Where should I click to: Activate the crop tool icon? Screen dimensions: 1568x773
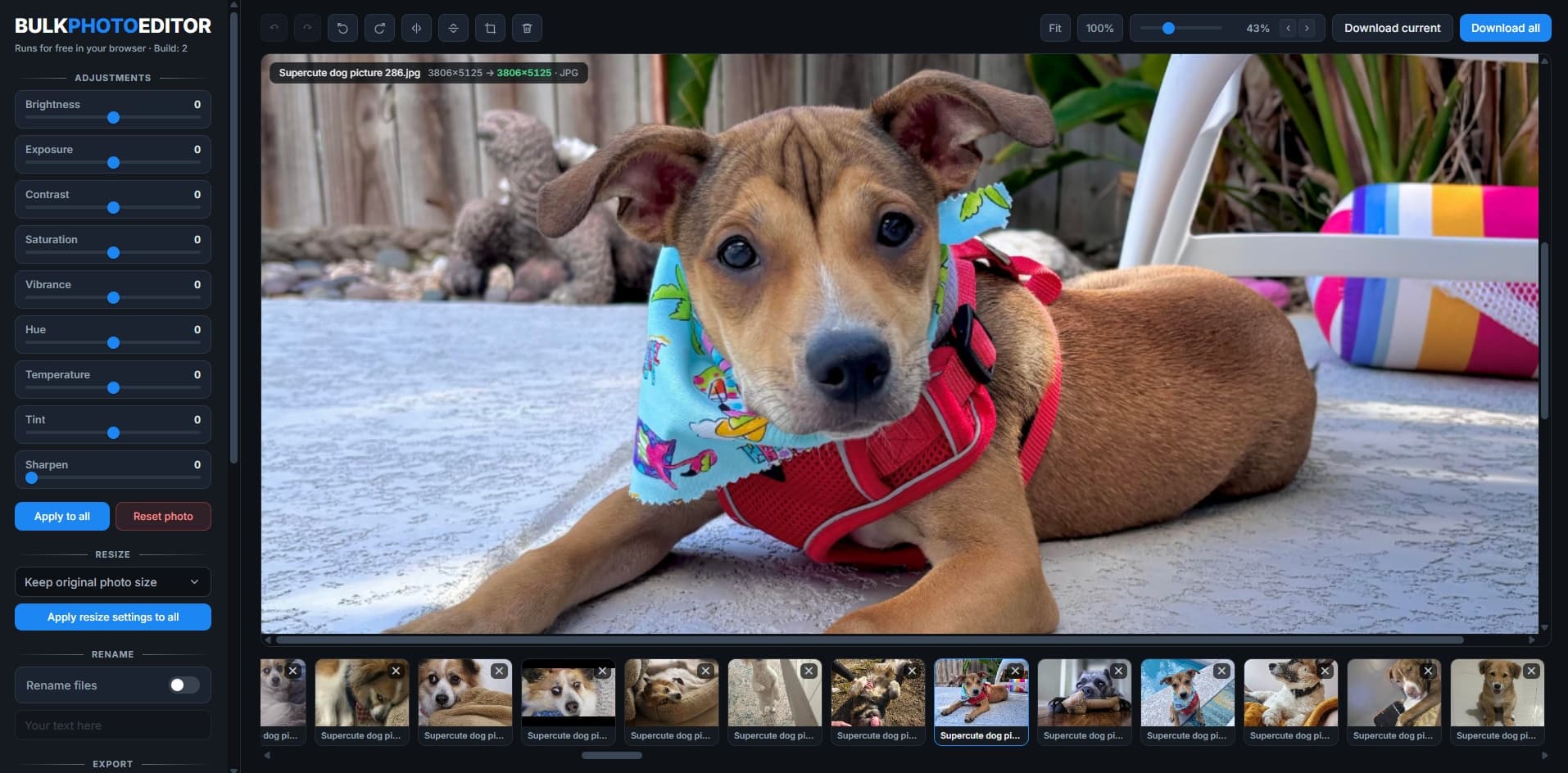(x=490, y=28)
